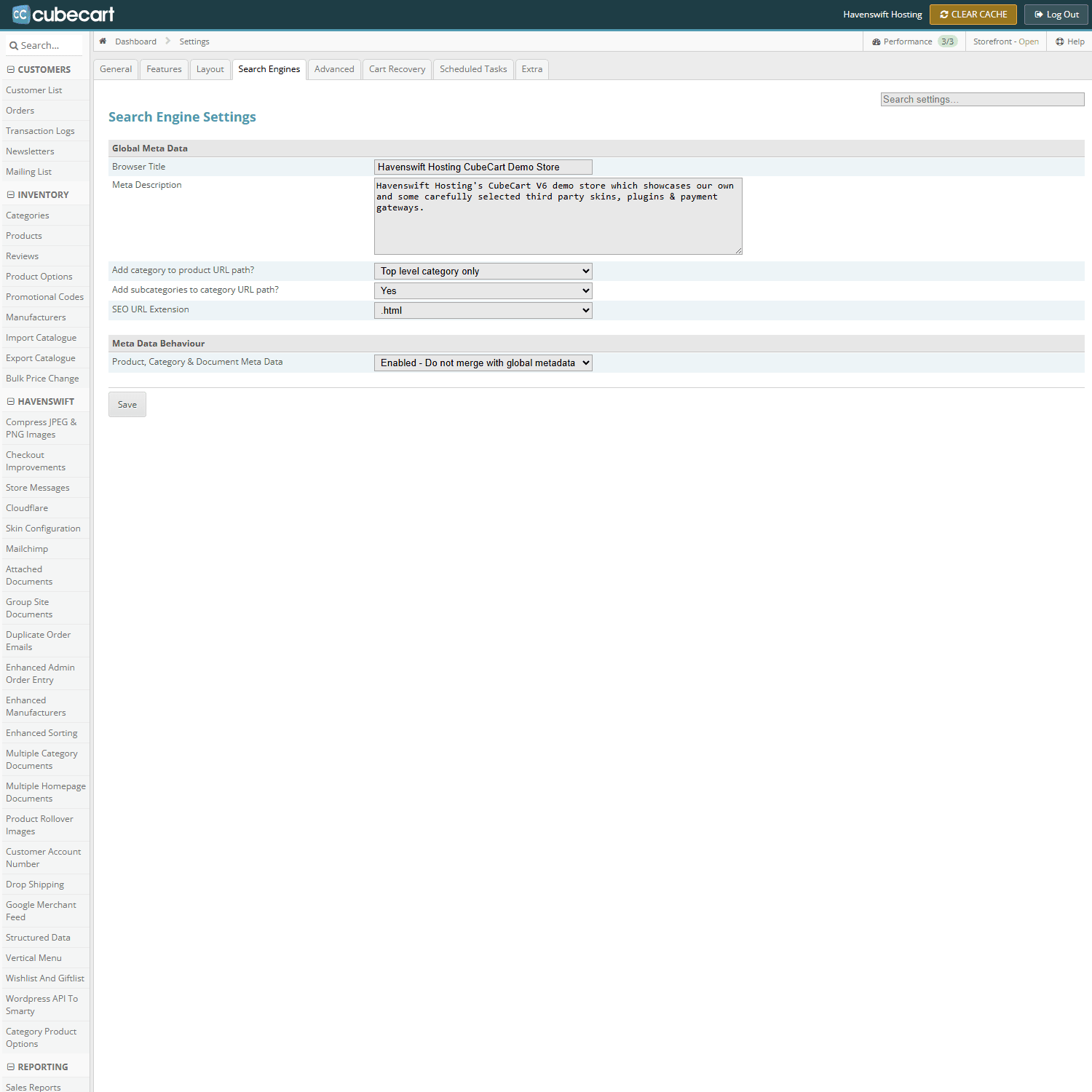Image resolution: width=1092 pixels, height=1092 pixels.
Task: Collapse the REPORTING sidebar section
Action: pos(11,1067)
